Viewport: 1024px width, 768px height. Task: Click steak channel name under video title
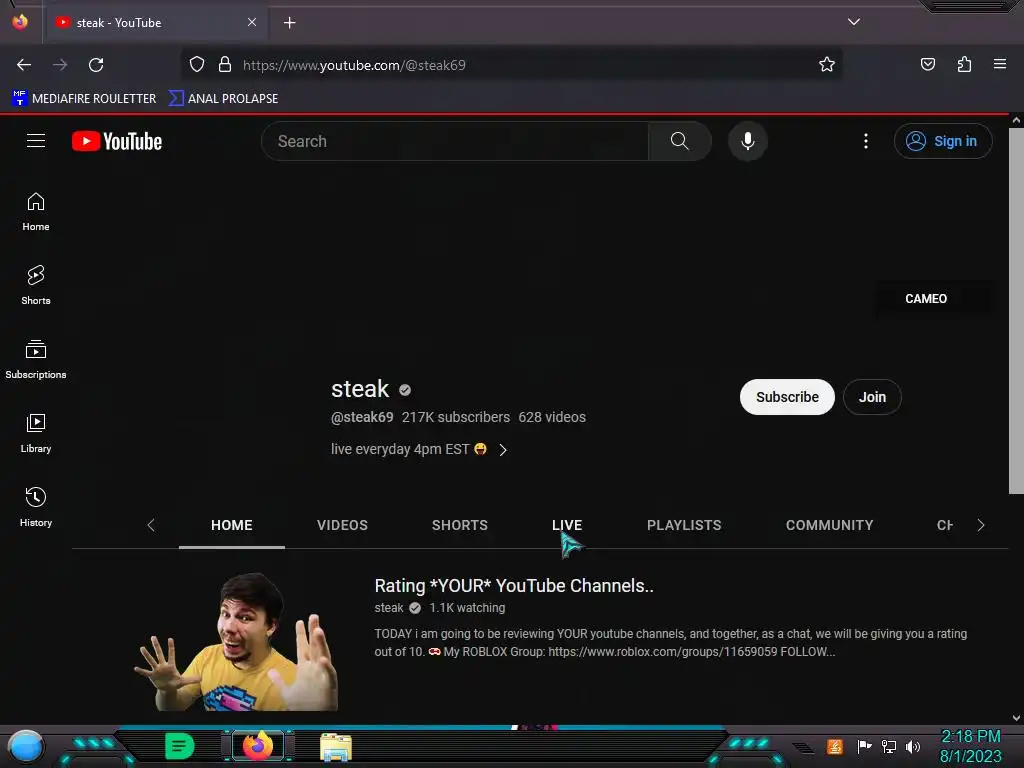pos(389,608)
